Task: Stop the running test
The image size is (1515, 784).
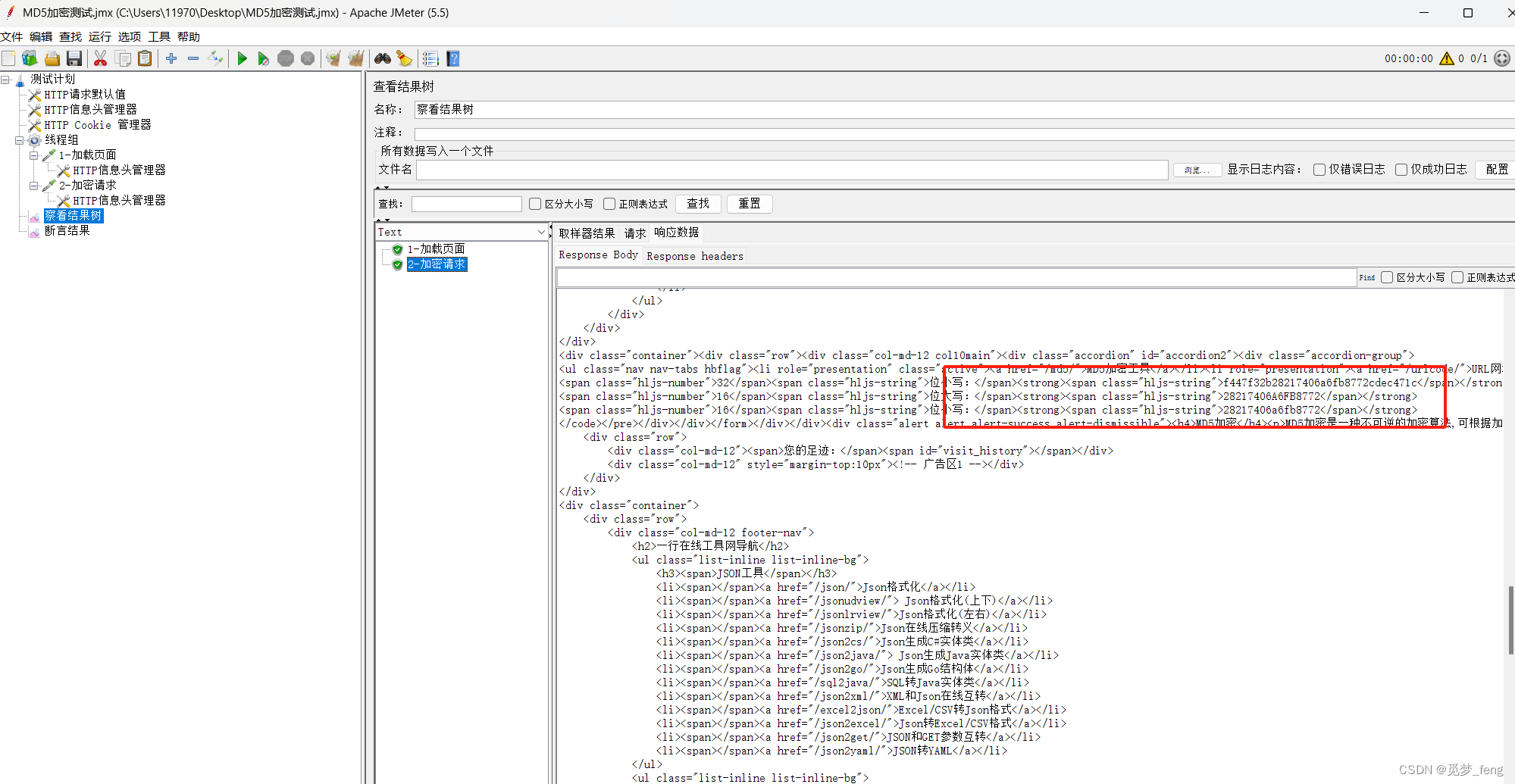Action: tap(286, 58)
